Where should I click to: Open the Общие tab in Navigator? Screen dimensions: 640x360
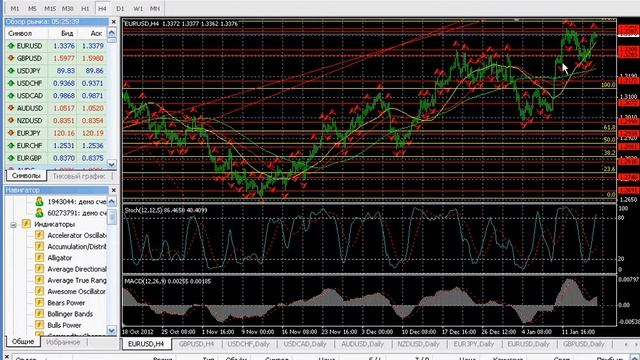(x=23, y=342)
